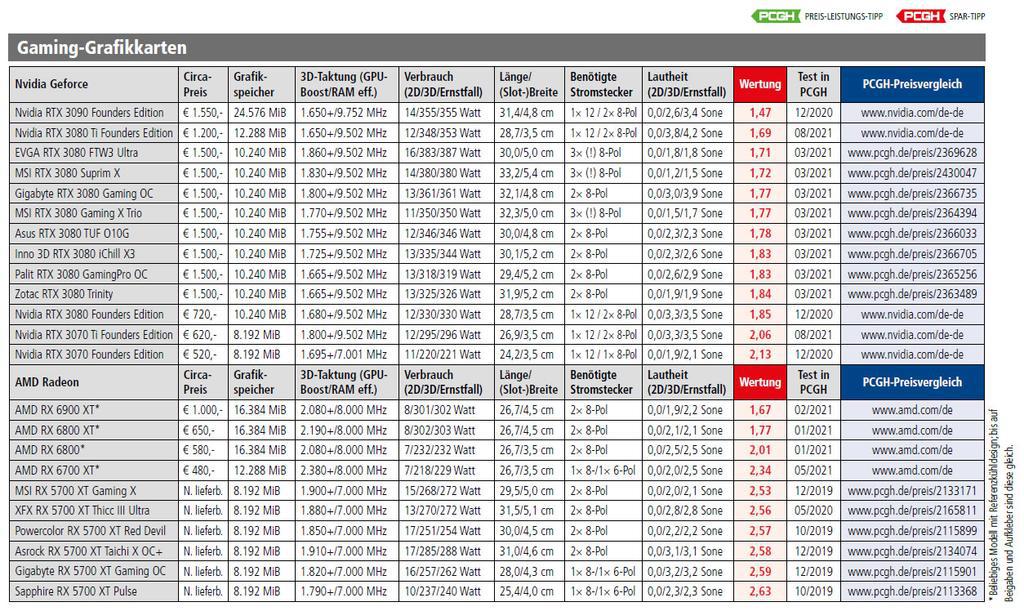Click the 1,47 Wertung score

coord(760,112)
